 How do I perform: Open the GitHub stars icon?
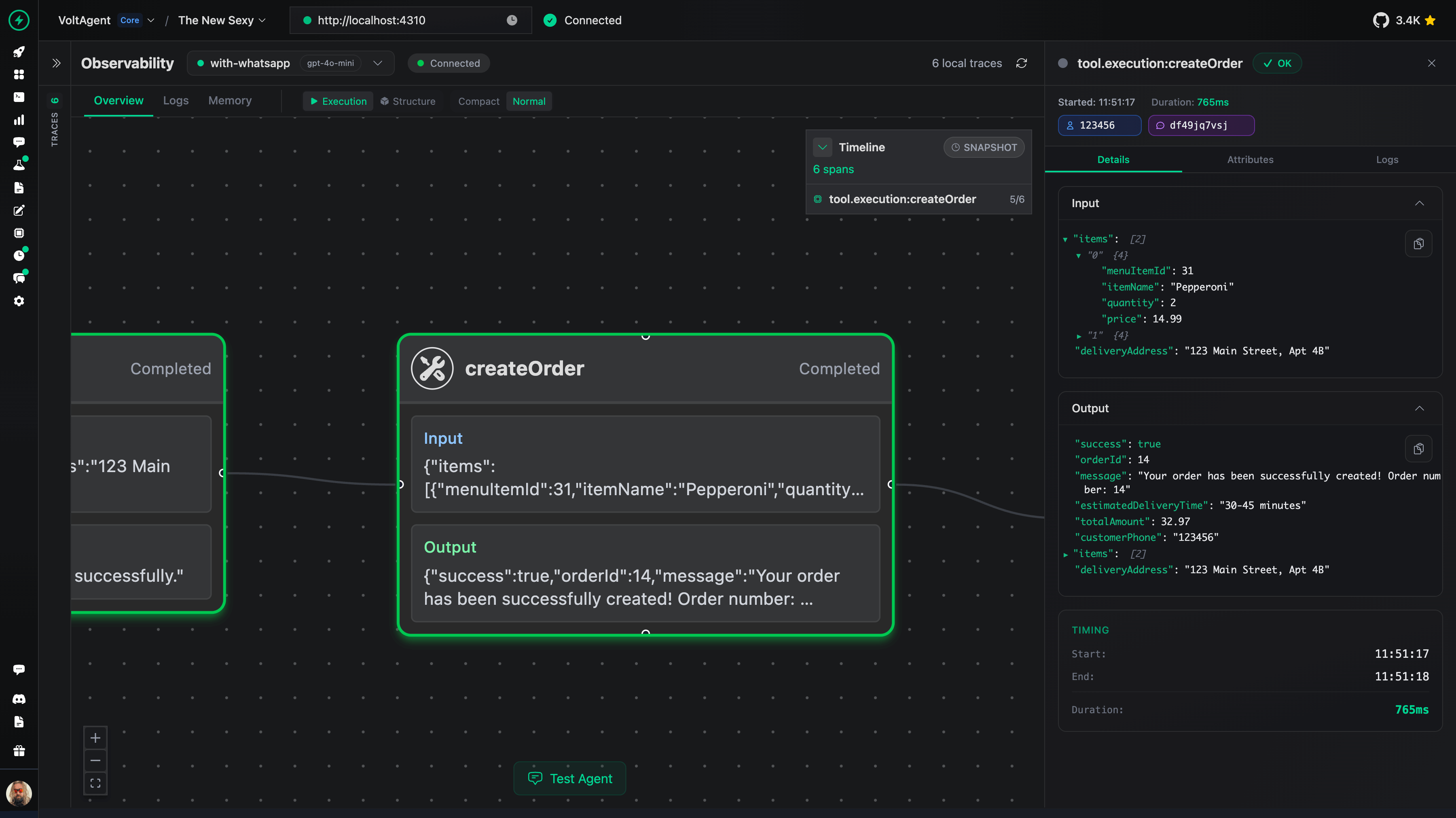point(1380,20)
